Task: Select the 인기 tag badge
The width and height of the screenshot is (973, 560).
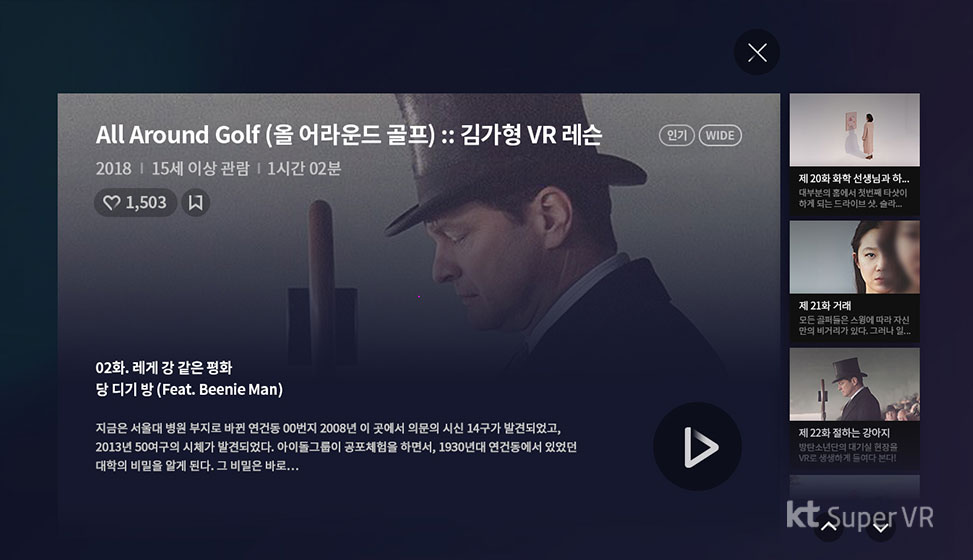Action: click(x=676, y=135)
